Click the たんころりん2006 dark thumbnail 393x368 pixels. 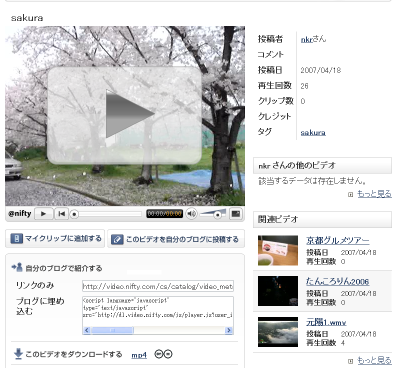278,291
